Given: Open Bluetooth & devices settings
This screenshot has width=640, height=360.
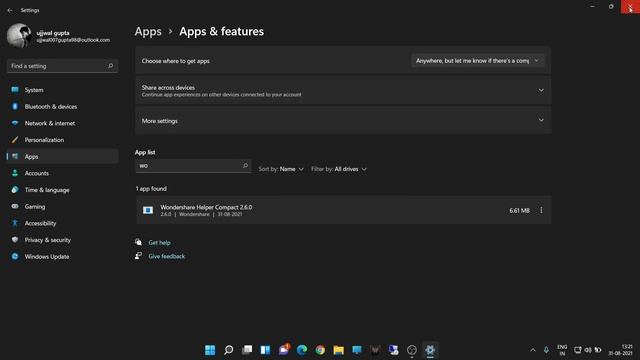Looking at the screenshot, I should 62,107.
